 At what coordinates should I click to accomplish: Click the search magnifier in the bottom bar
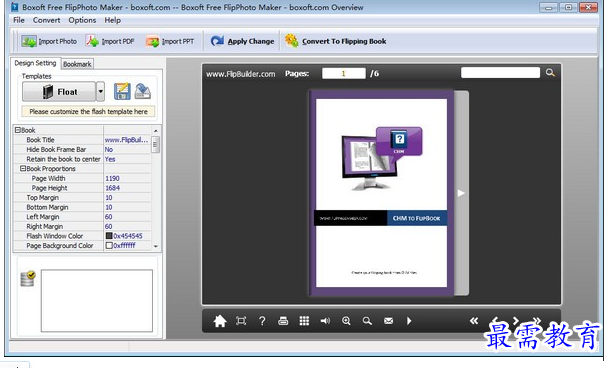coord(367,321)
